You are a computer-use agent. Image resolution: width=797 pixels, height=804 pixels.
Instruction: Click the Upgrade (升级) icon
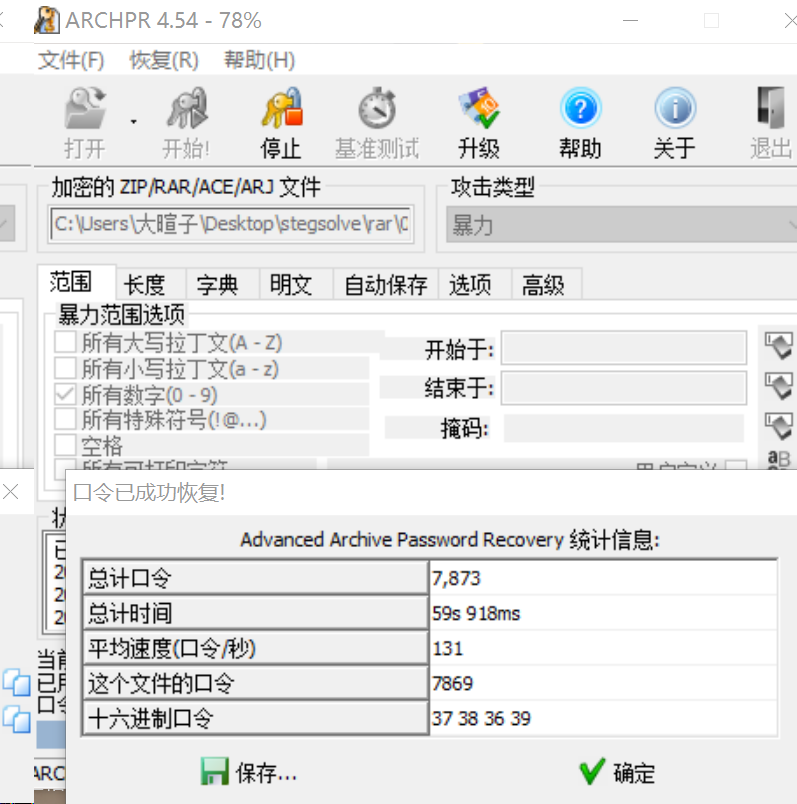(x=479, y=108)
